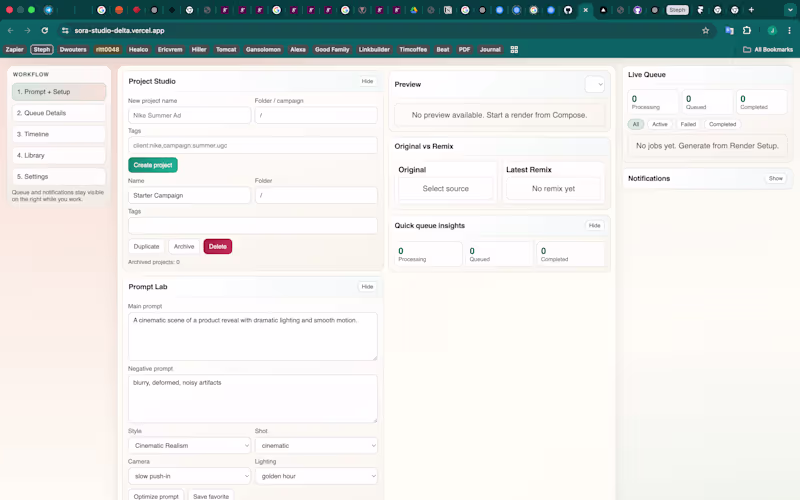Close the active tab with its X

click(586, 10)
